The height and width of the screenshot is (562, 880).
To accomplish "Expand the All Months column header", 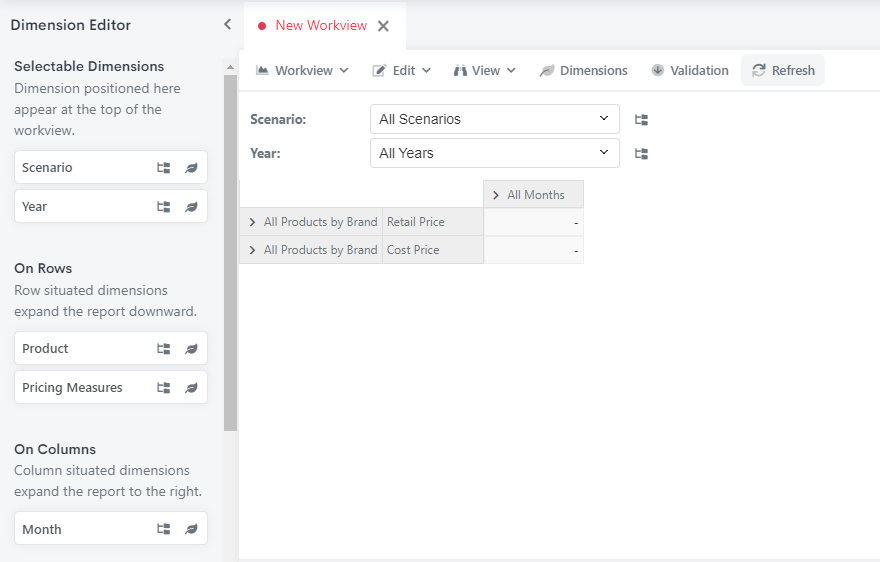I will pos(496,195).
